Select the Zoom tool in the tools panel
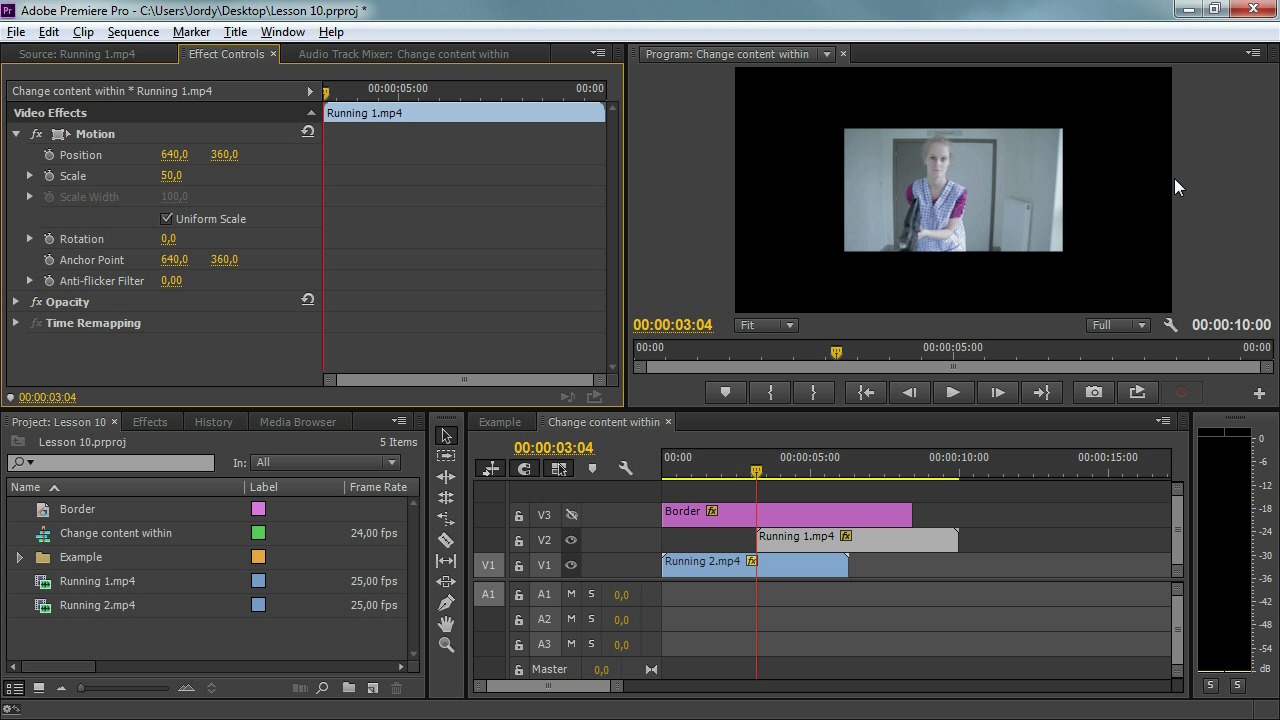This screenshot has width=1280, height=720. (446, 645)
